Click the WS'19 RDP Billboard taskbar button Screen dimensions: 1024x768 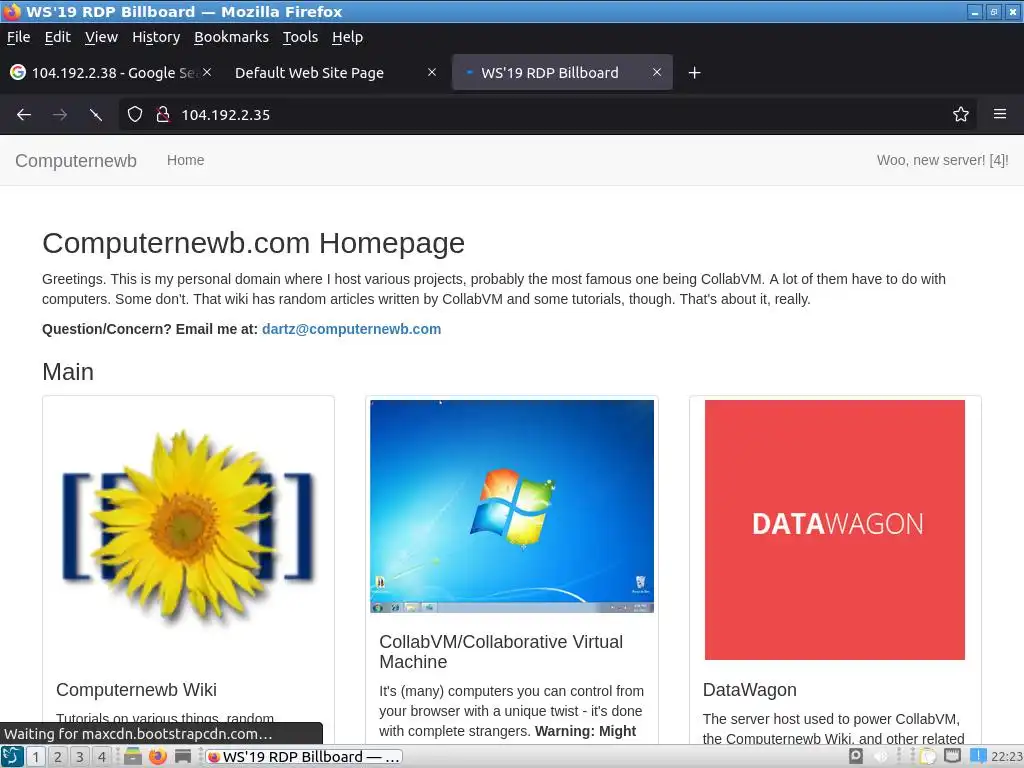click(x=304, y=757)
